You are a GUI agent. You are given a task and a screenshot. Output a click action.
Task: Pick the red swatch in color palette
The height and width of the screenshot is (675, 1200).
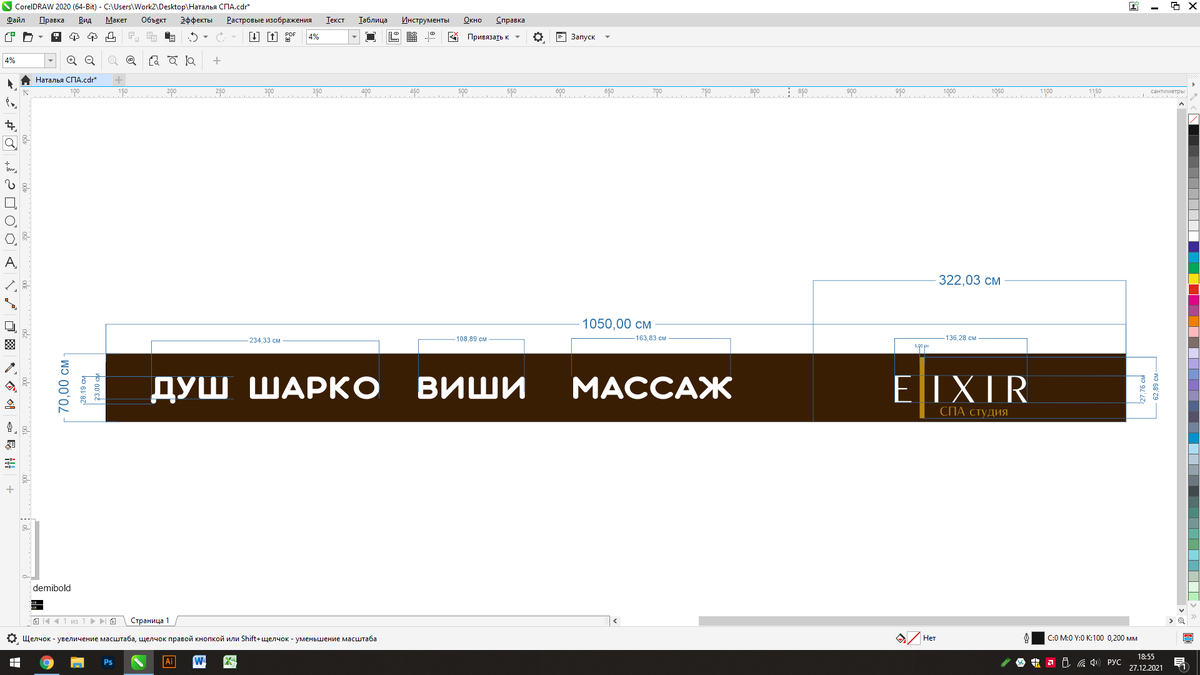pos(1194,289)
